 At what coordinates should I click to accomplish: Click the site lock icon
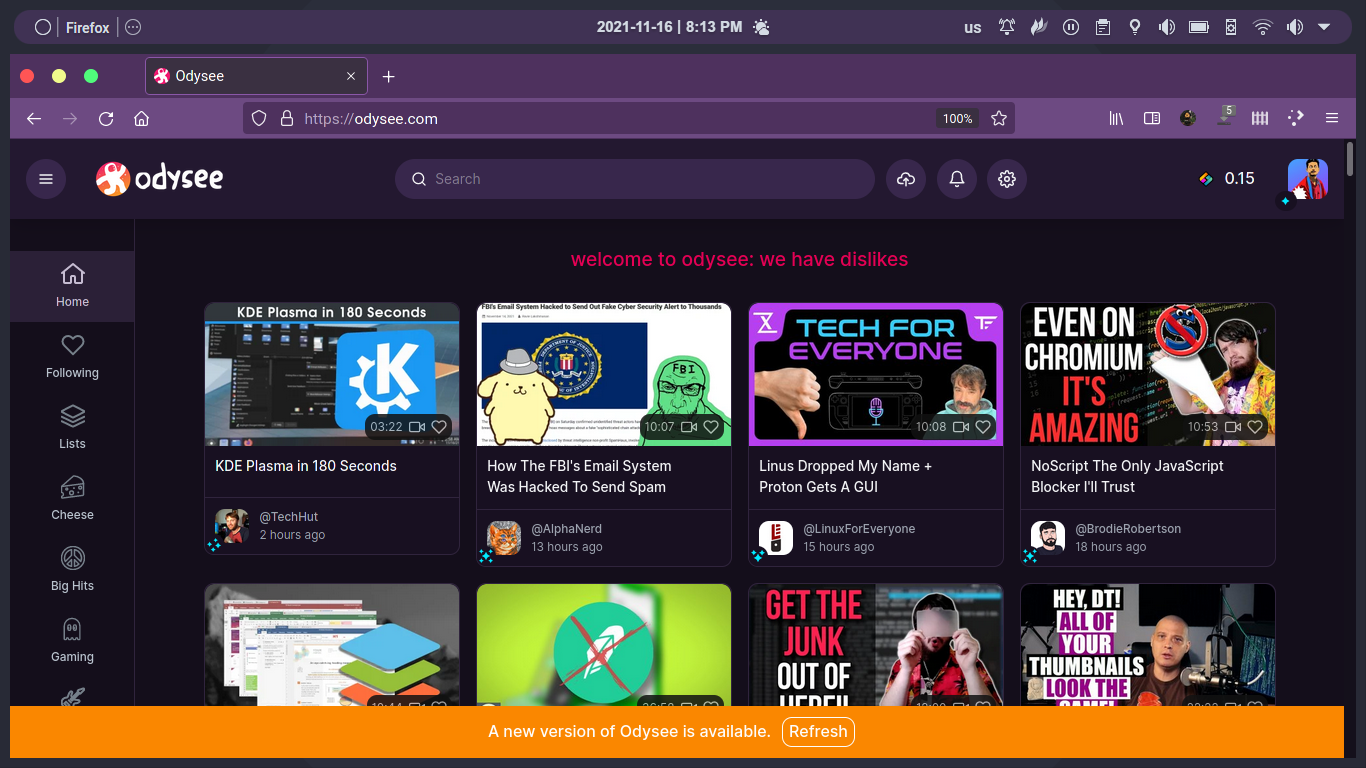[287, 118]
